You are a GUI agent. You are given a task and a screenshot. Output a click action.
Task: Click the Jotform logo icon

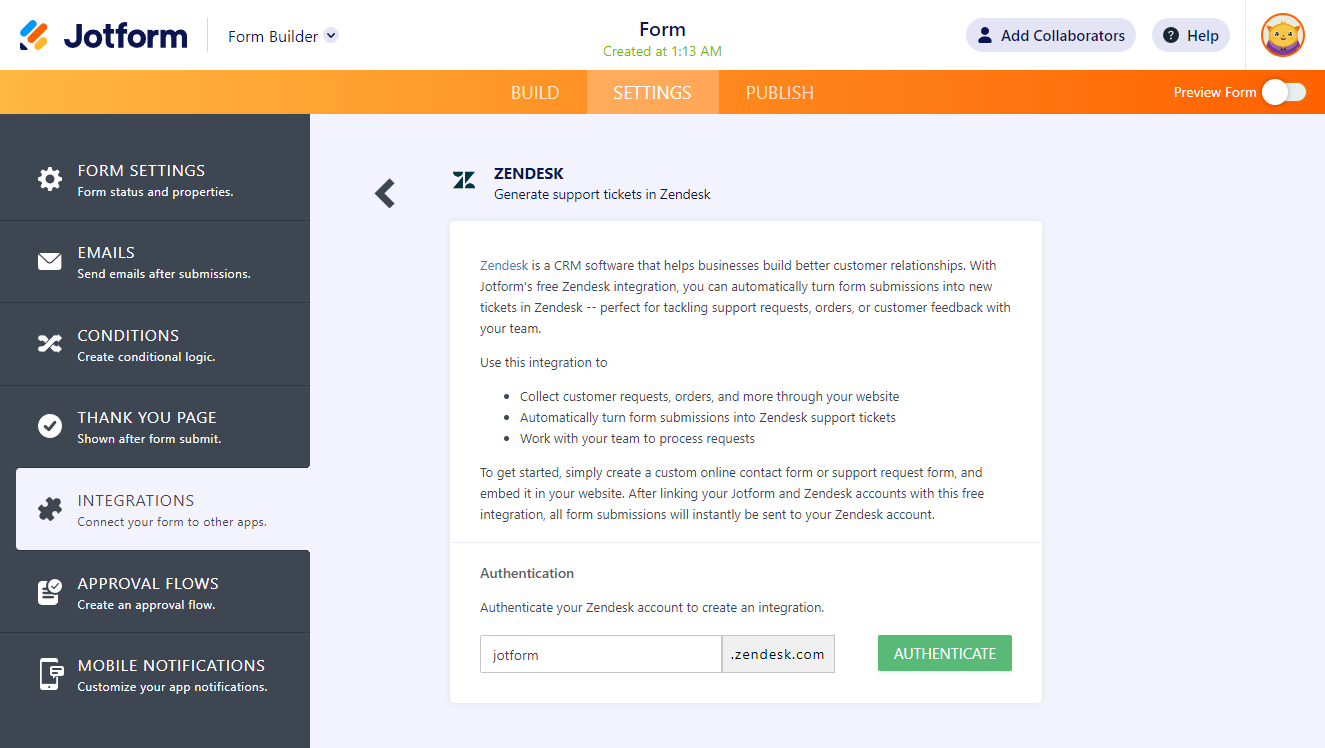tap(34, 36)
